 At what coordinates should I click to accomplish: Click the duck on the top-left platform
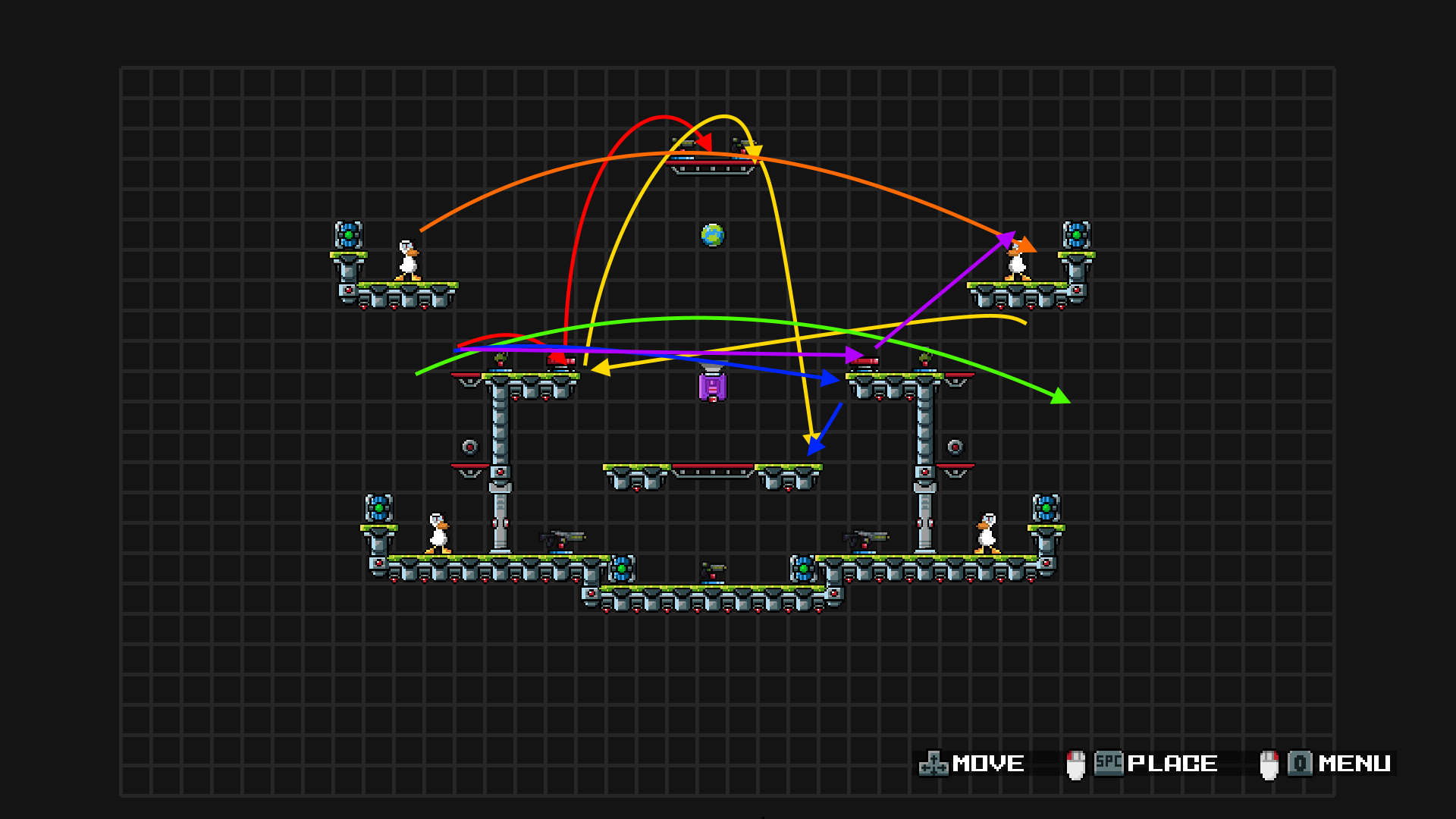click(408, 261)
